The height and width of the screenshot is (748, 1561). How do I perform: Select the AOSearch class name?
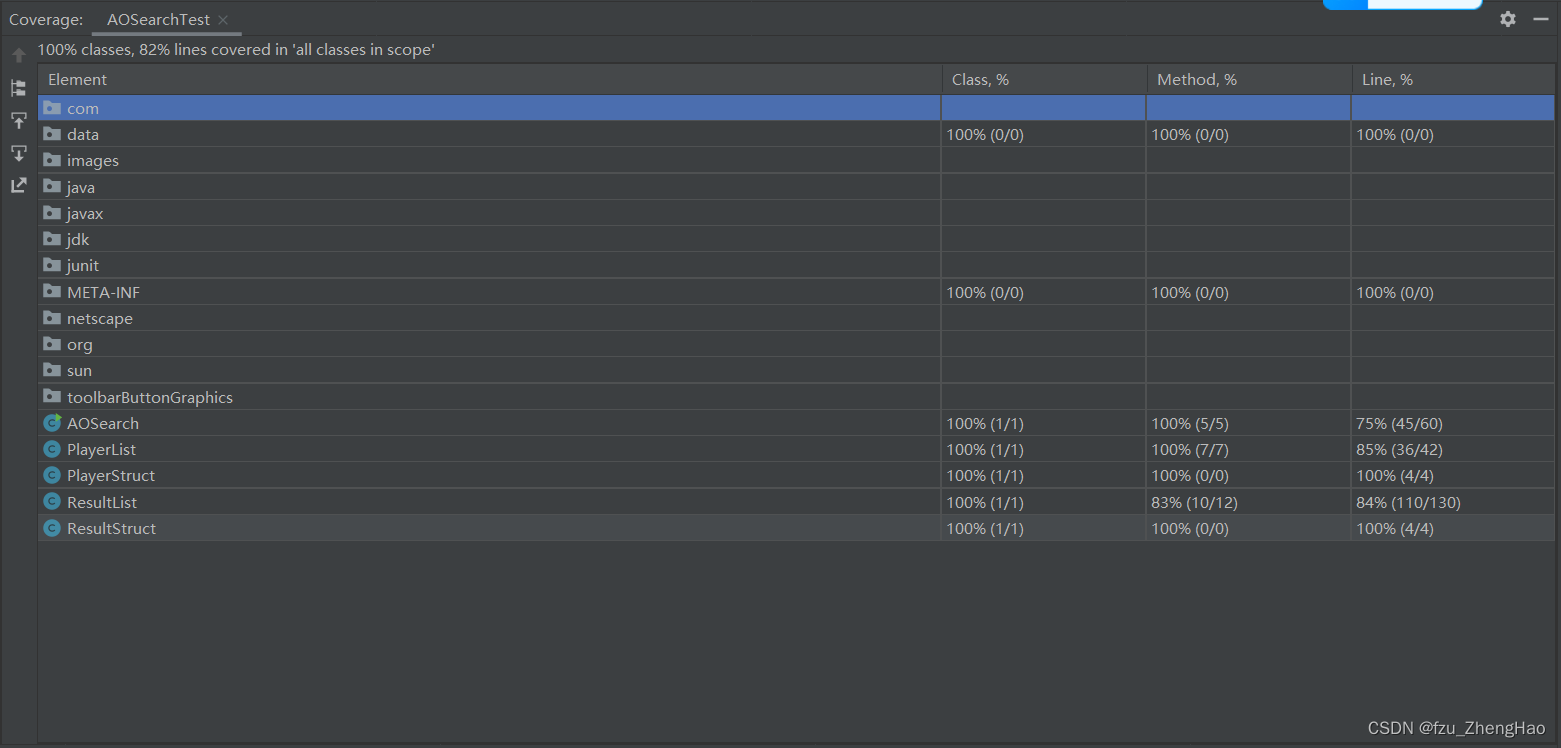click(103, 423)
